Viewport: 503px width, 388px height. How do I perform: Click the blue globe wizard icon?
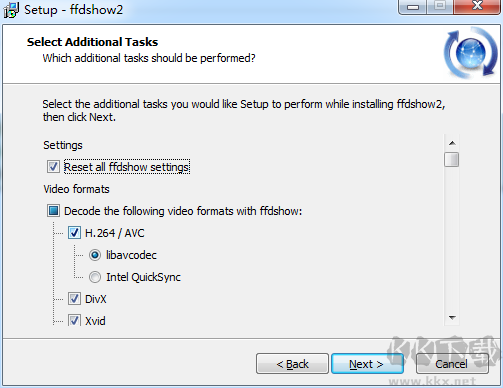coord(471,53)
